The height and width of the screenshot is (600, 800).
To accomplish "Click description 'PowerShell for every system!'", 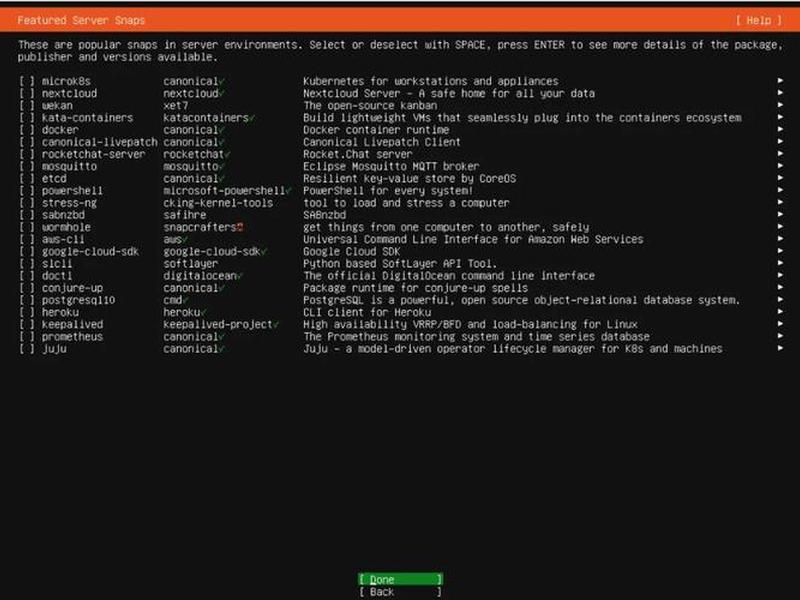I will pos(388,191).
